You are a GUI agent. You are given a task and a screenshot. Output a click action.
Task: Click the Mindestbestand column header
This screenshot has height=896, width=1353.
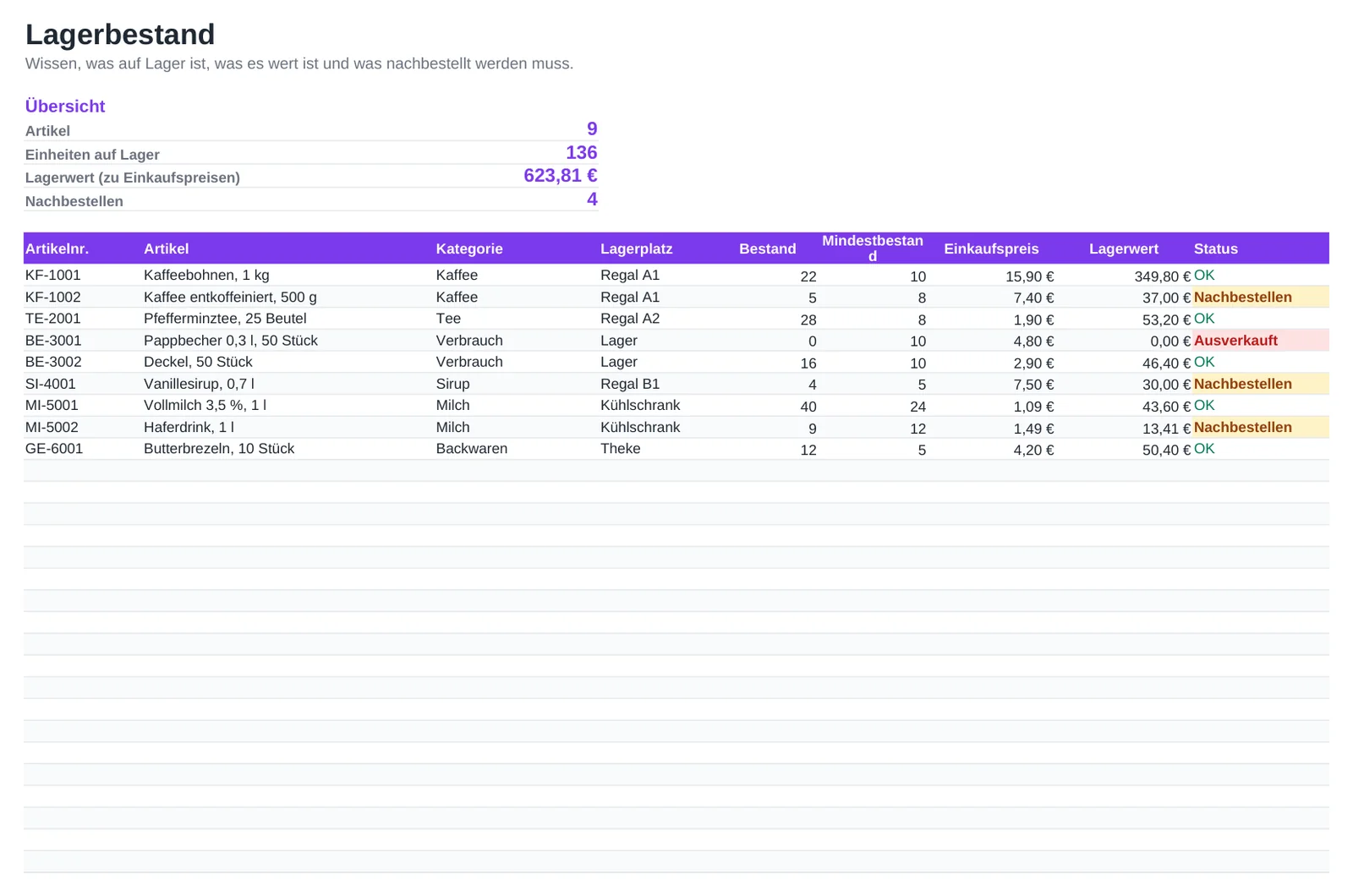coord(873,249)
